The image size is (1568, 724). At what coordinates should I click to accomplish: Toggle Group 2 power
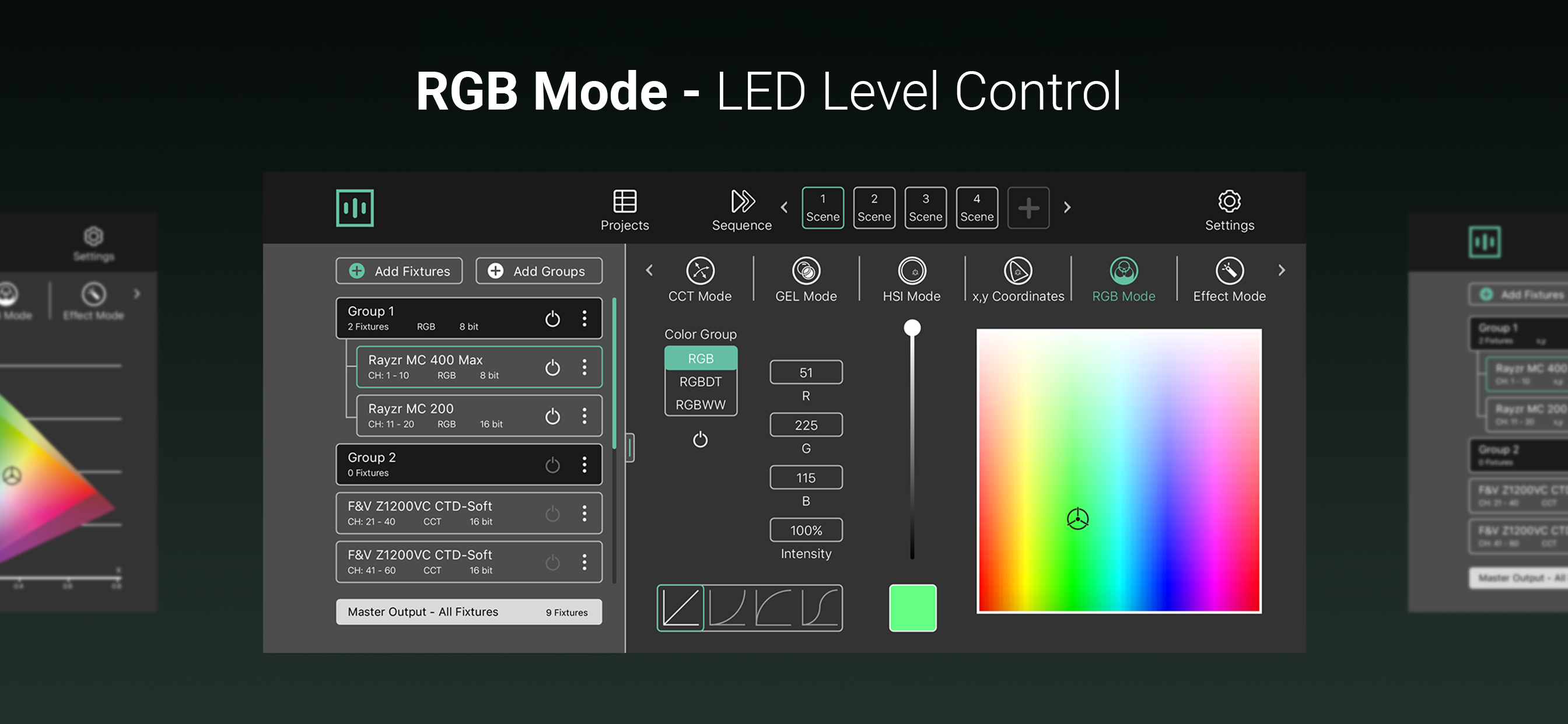552,464
